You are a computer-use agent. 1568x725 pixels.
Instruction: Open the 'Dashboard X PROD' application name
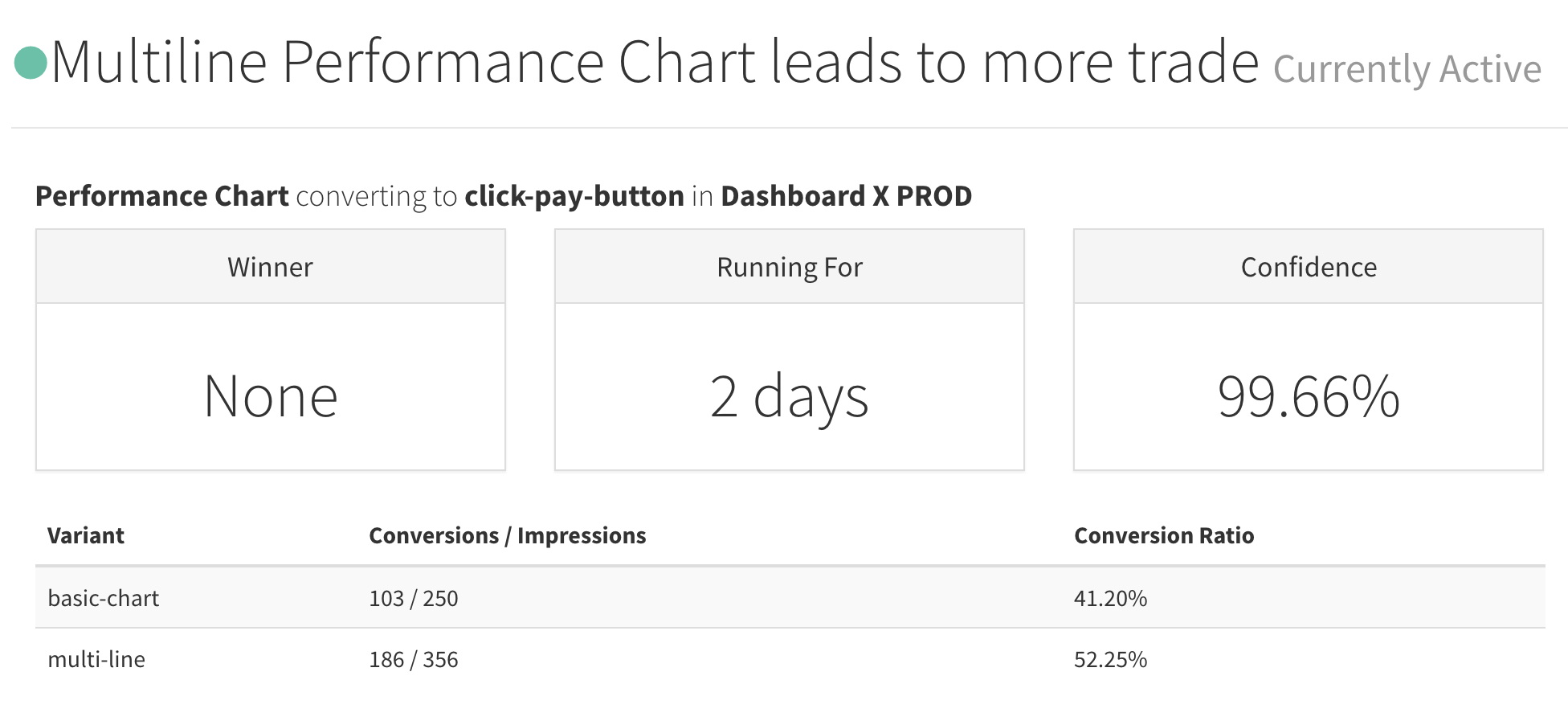click(846, 196)
